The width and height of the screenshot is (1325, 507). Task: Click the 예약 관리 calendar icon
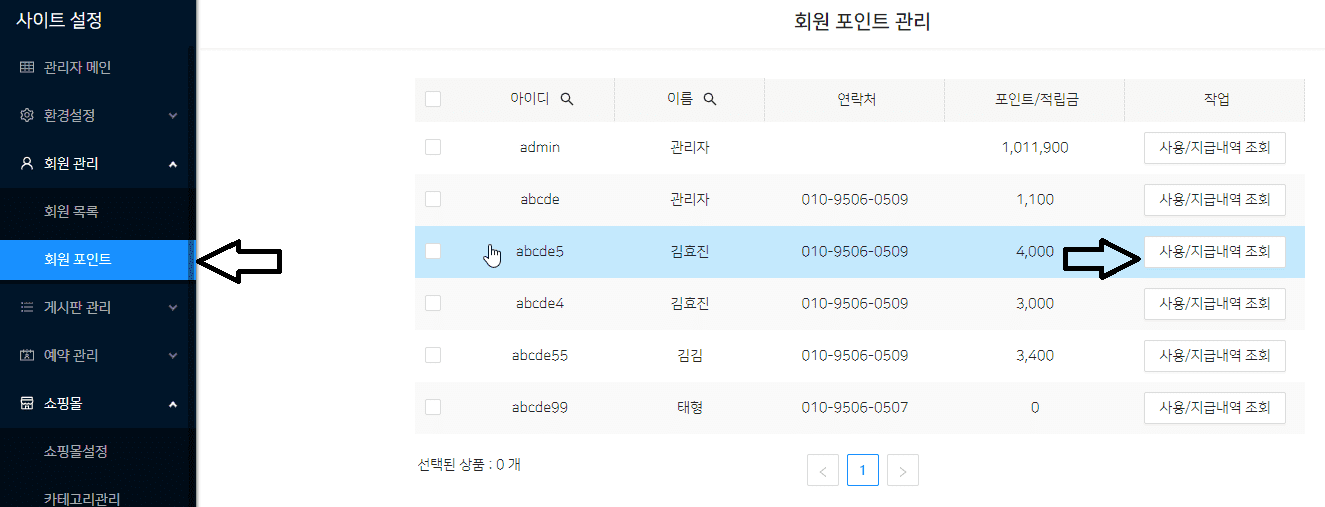click(27, 355)
